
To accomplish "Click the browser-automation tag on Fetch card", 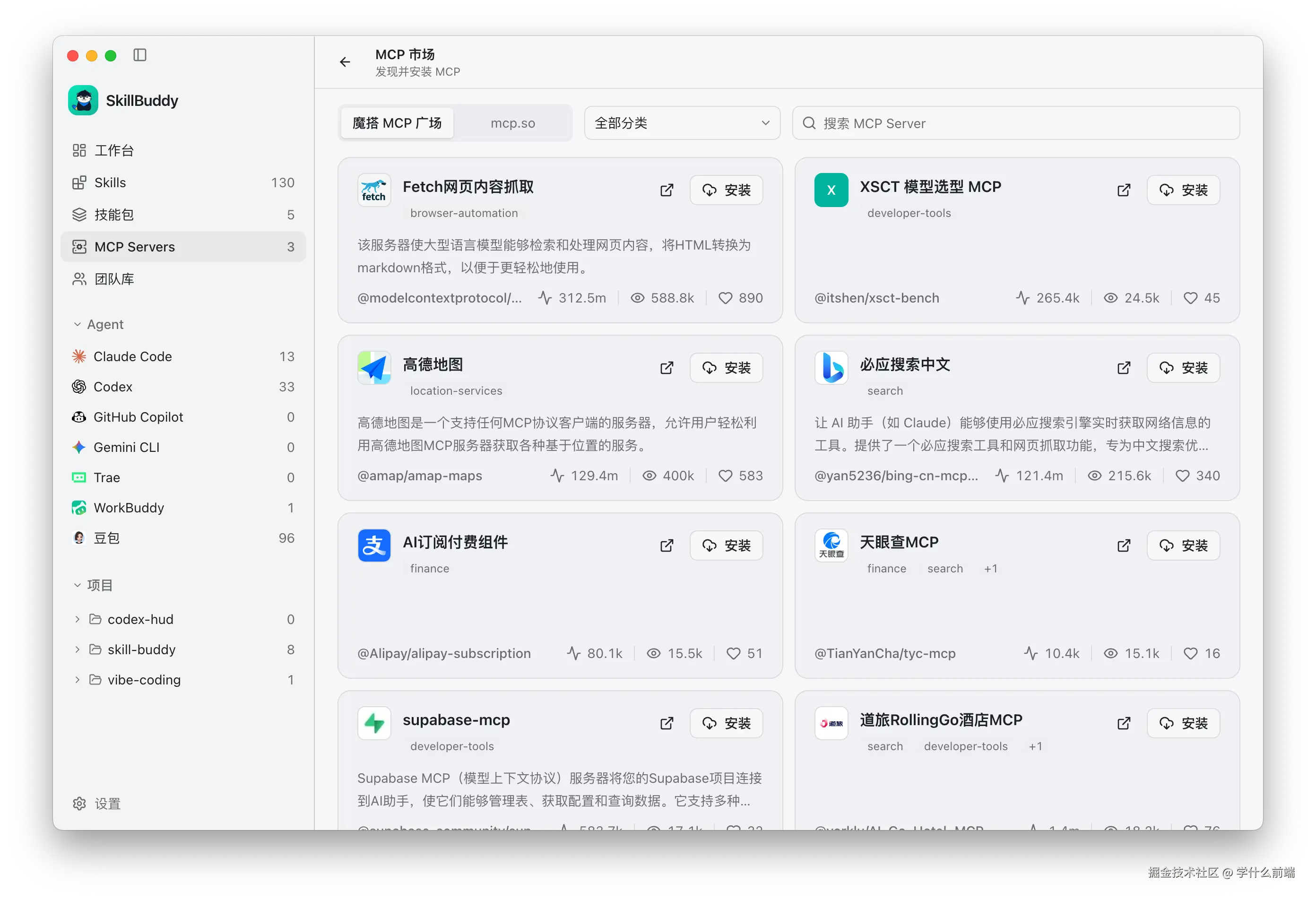I will 464,213.
